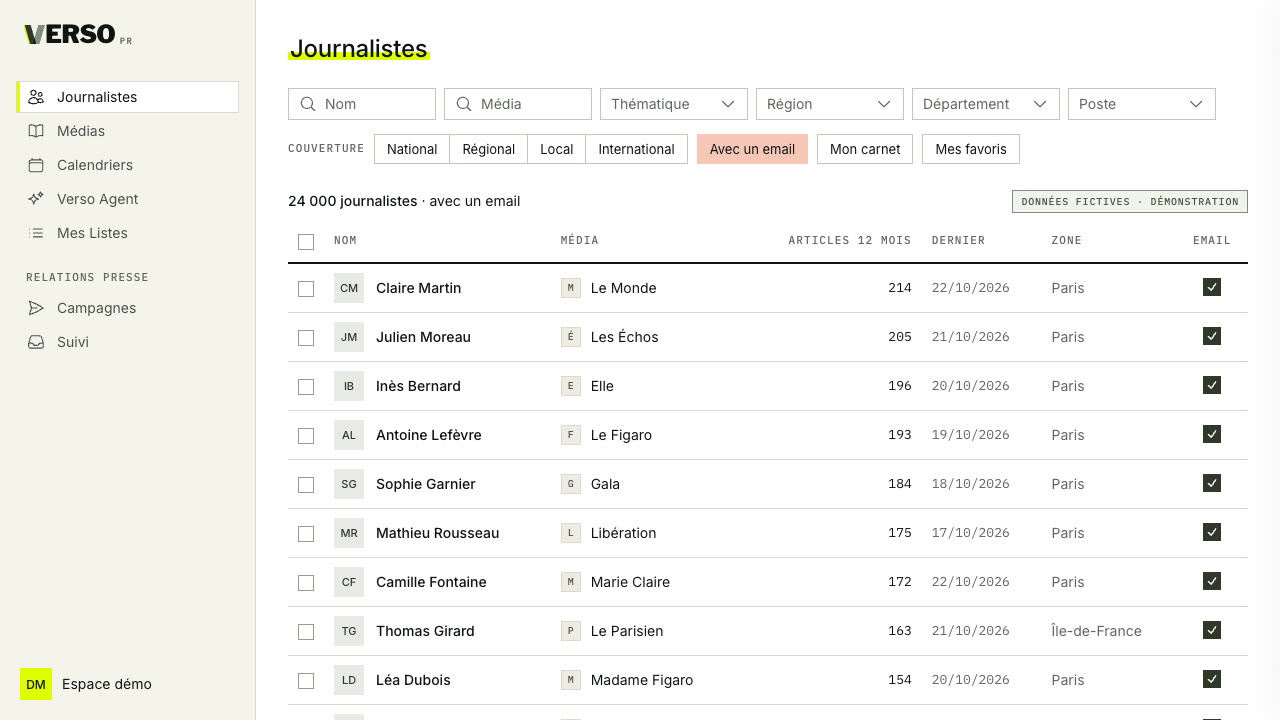This screenshot has width=1280, height=720.
Task: Toggle the Avec un email filter
Action: pyautogui.click(x=752, y=149)
